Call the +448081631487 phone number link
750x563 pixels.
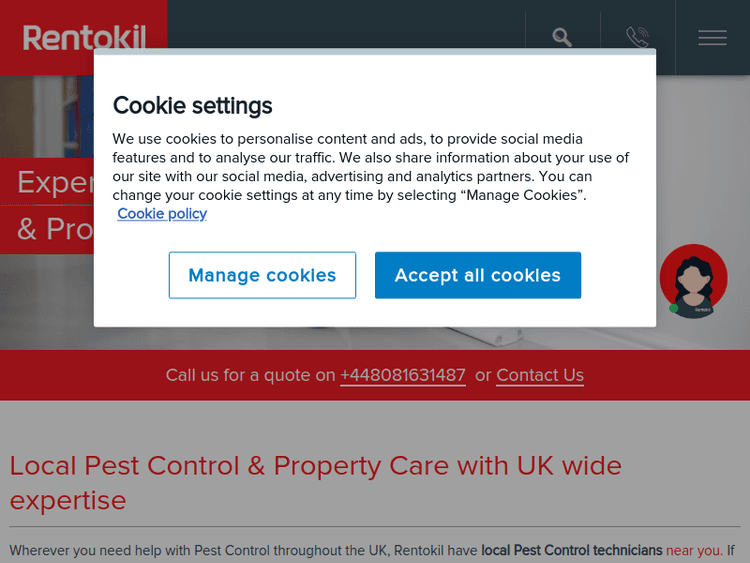403,375
